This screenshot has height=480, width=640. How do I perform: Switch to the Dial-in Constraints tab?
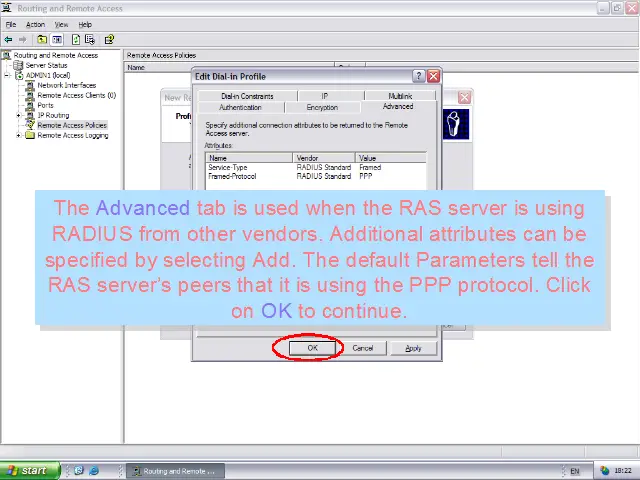(x=247, y=96)
